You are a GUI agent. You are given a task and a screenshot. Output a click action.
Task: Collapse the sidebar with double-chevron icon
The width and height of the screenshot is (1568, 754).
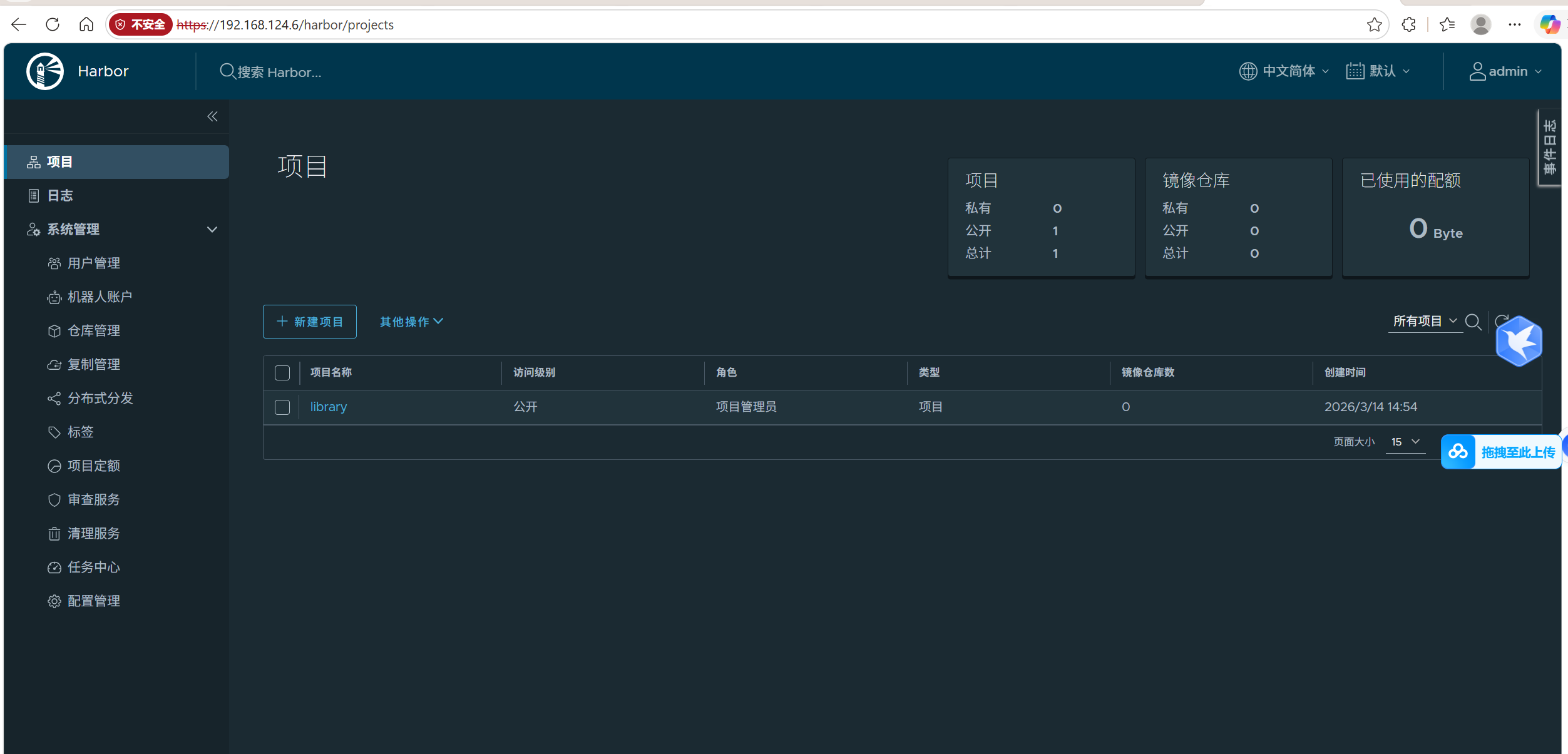(212, 116)
